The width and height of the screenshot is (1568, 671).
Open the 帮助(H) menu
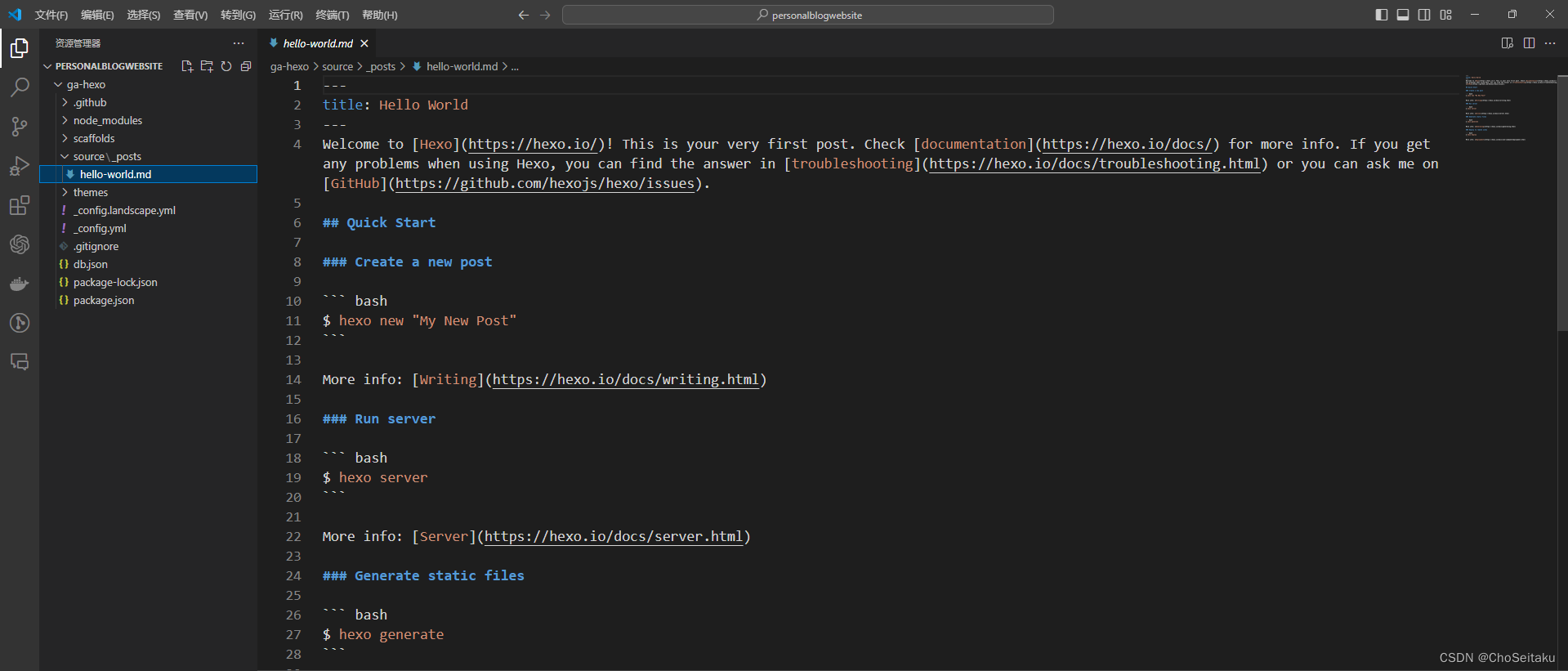(380, 15)
